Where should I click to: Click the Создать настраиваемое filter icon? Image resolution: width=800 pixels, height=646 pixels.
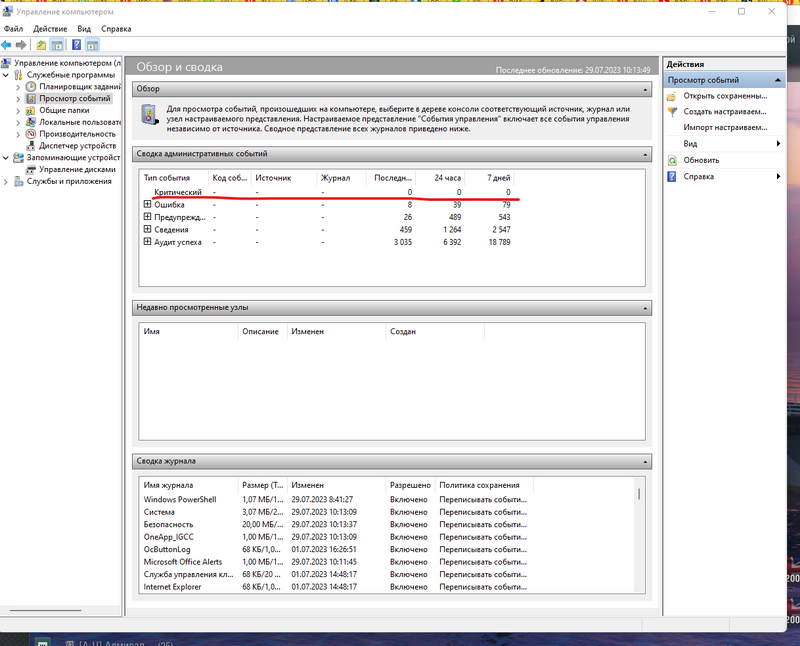pos(672,112)
